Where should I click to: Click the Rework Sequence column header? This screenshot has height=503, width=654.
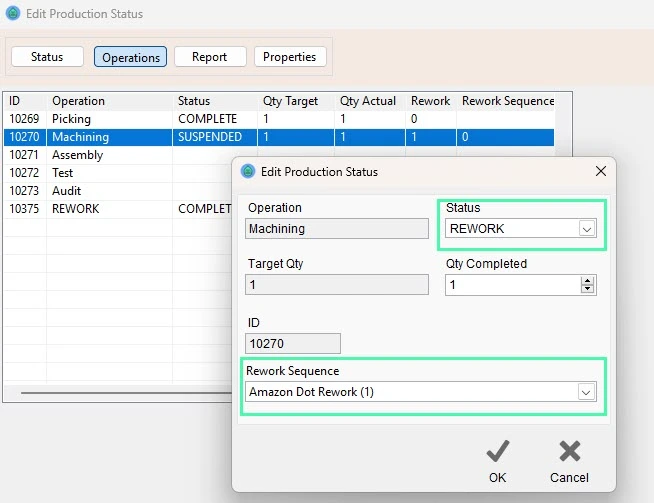click(508, 101)
